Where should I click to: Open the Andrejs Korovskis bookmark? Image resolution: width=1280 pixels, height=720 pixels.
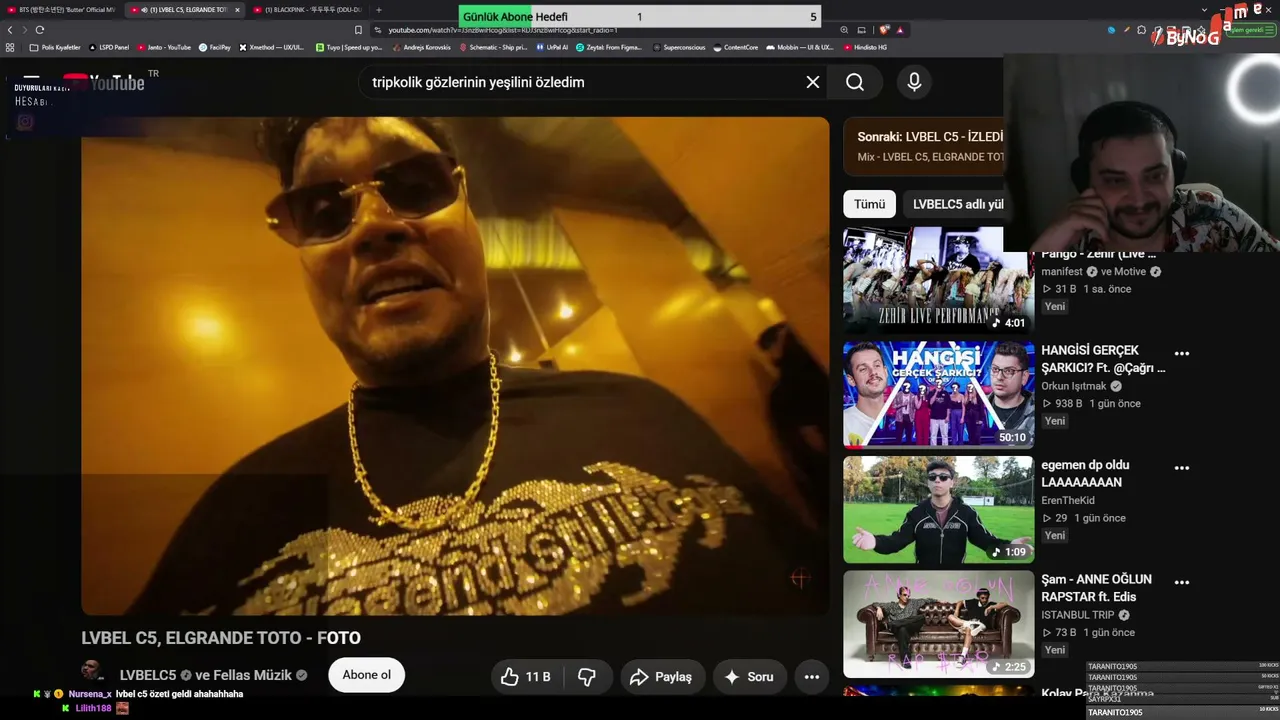click(423, 47)
